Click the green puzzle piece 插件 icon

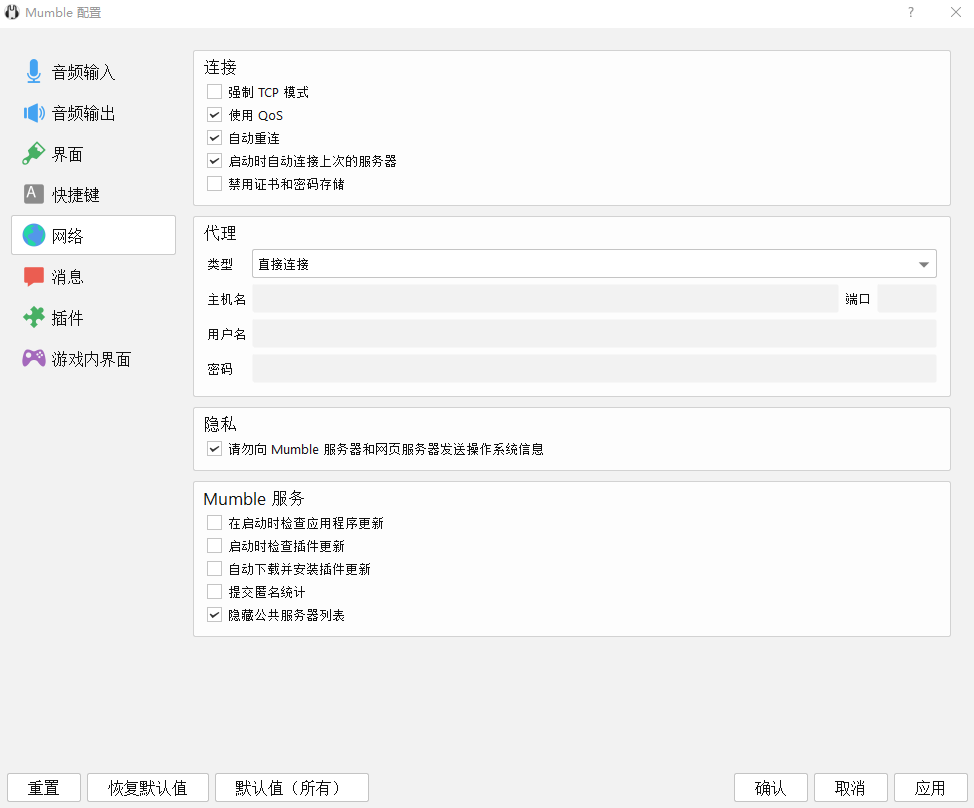coord(34,318)
